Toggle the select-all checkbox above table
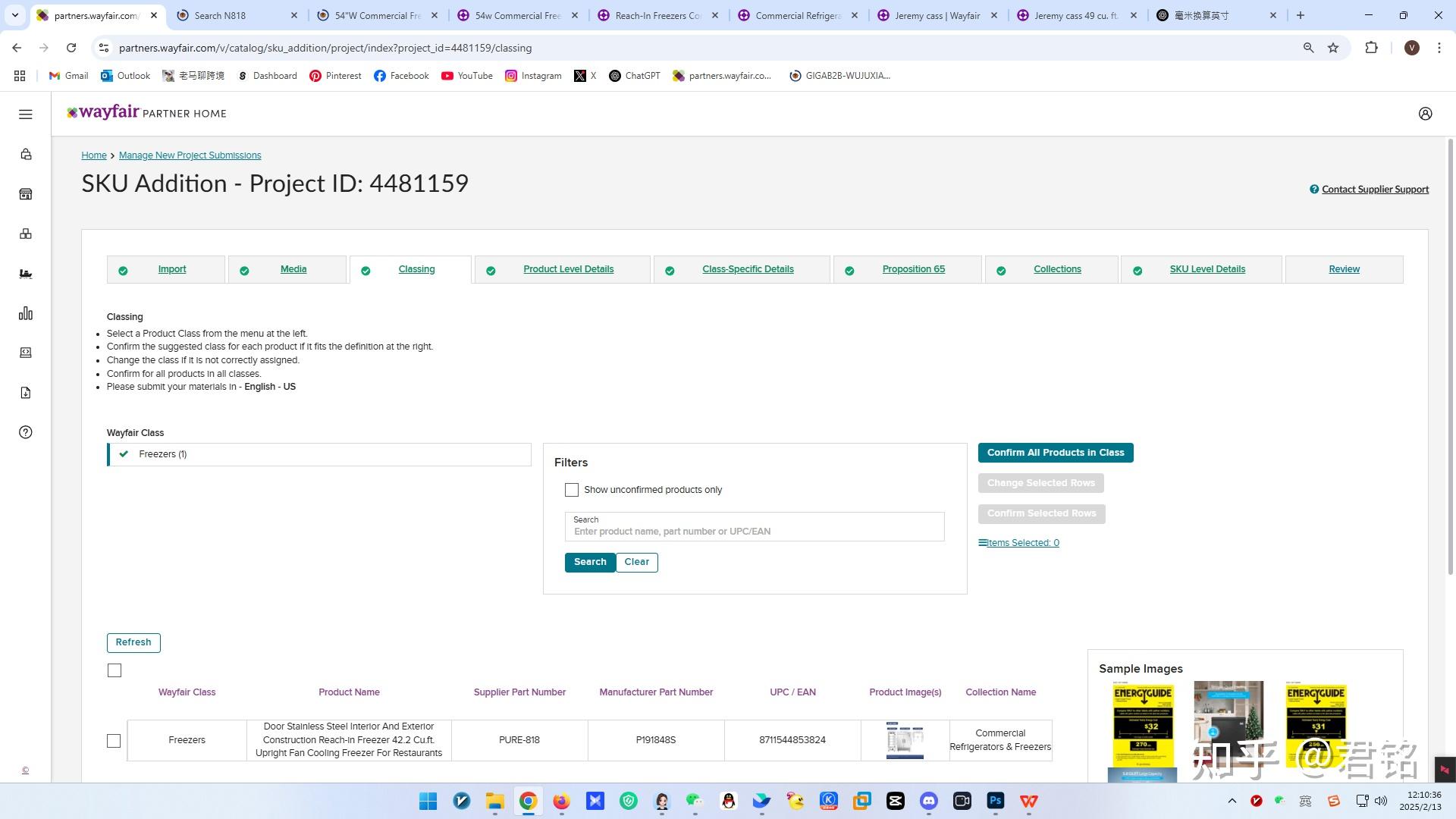Screen dimensions: 1456x819 (115, 670)
